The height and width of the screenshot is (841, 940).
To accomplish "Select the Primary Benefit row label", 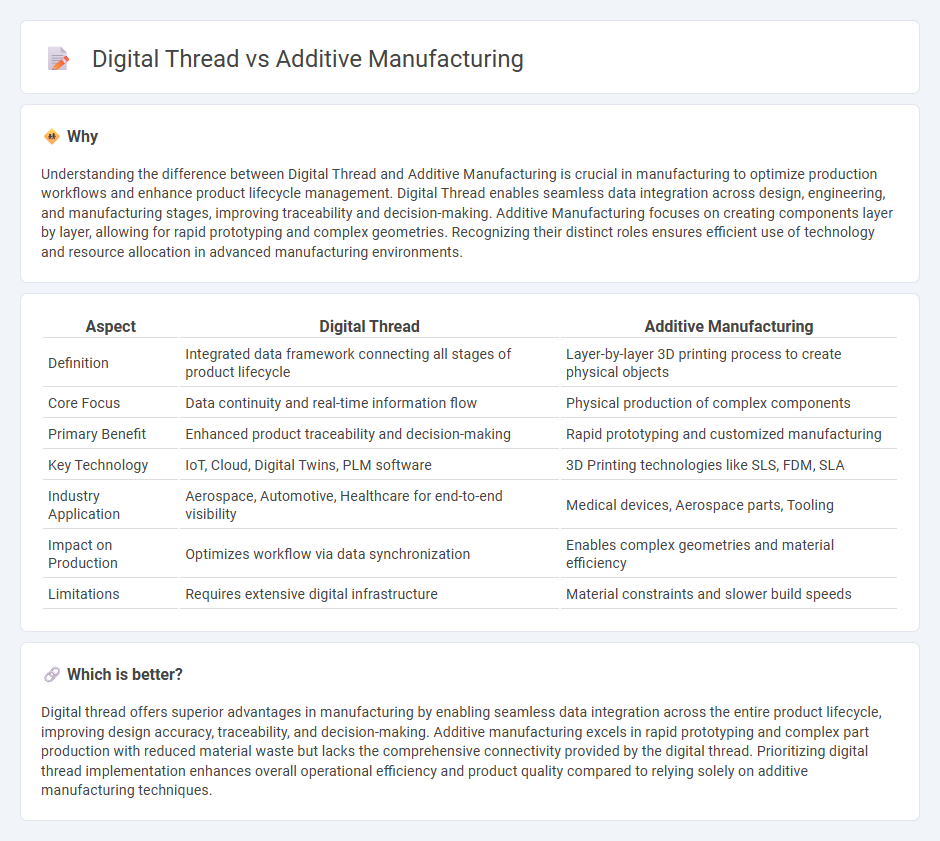I will 97,435.
